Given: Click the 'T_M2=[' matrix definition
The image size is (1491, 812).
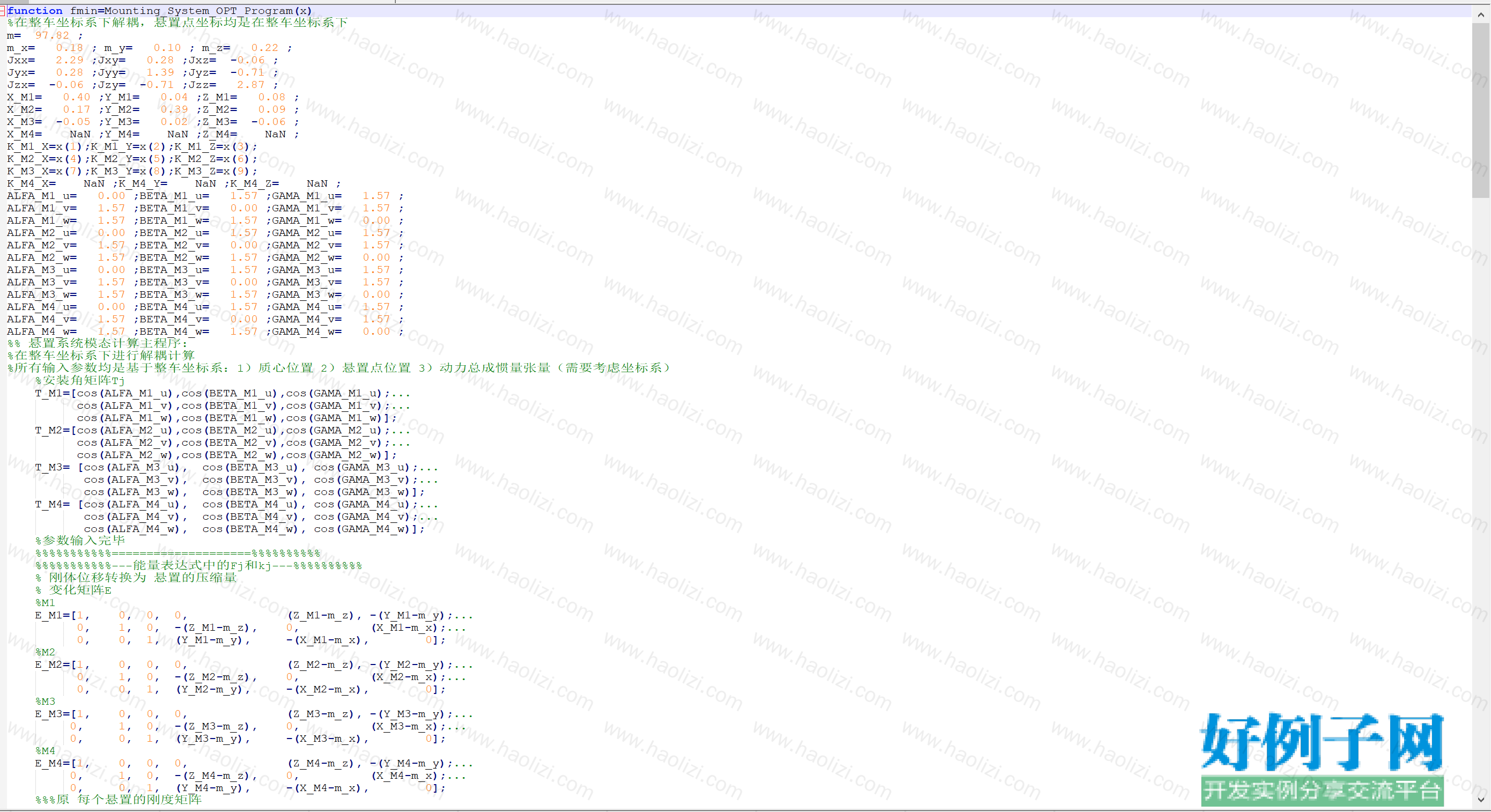Looking at the screenshot, I should point(56,431).
